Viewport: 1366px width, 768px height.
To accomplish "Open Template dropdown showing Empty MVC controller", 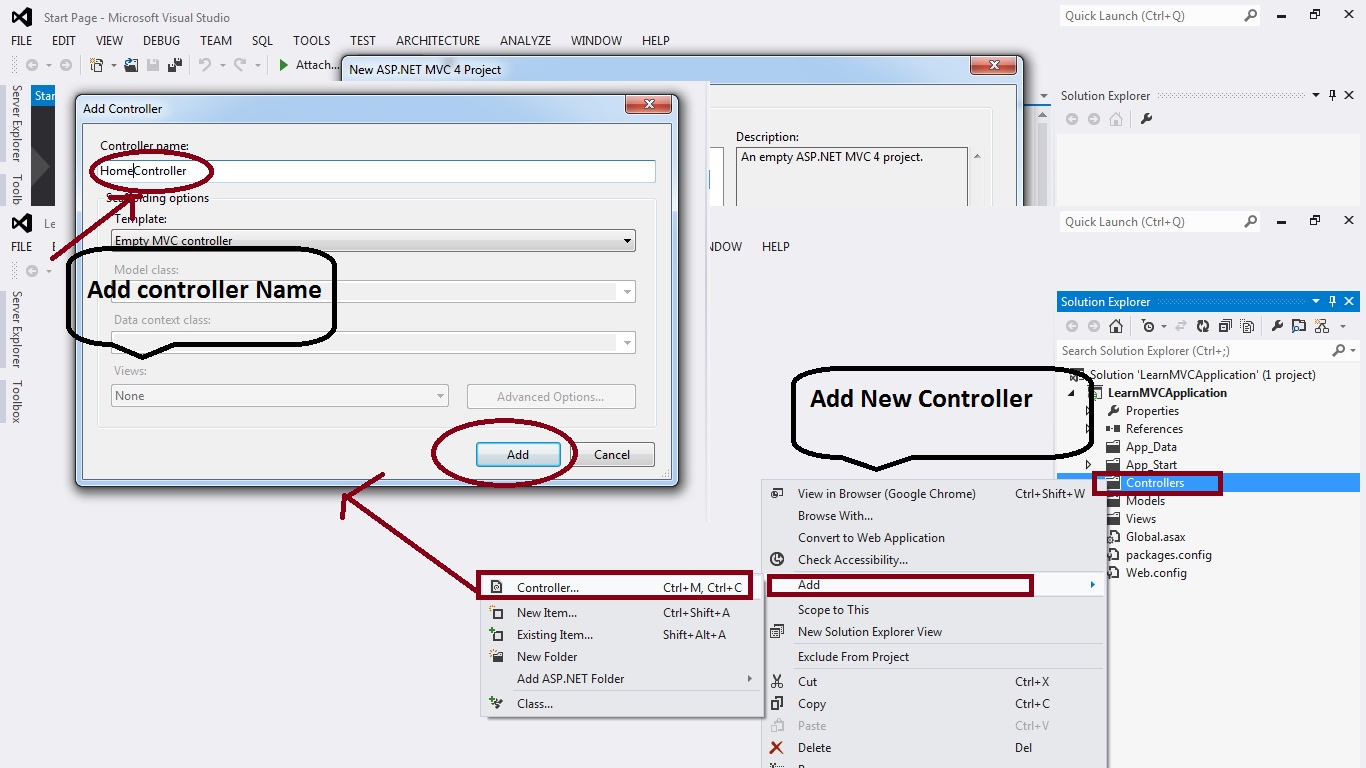I will (x=373, y=241).
